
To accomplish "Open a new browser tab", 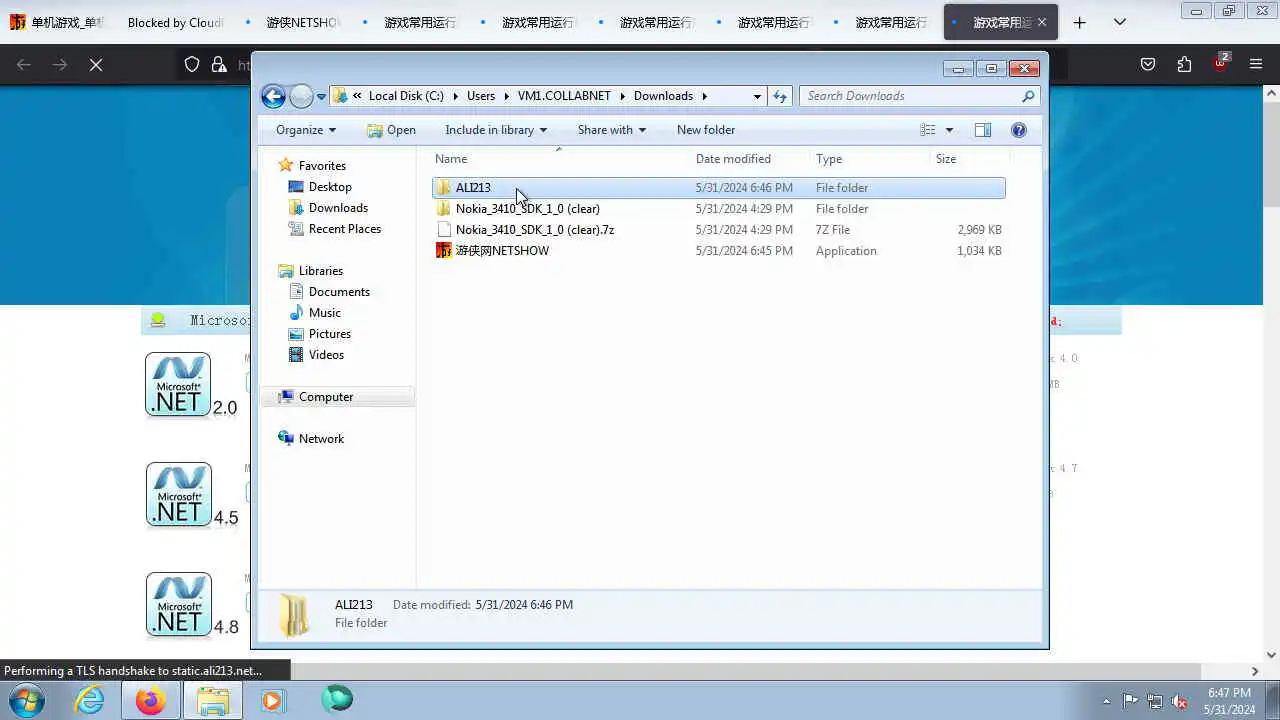I will [1079, 22].
